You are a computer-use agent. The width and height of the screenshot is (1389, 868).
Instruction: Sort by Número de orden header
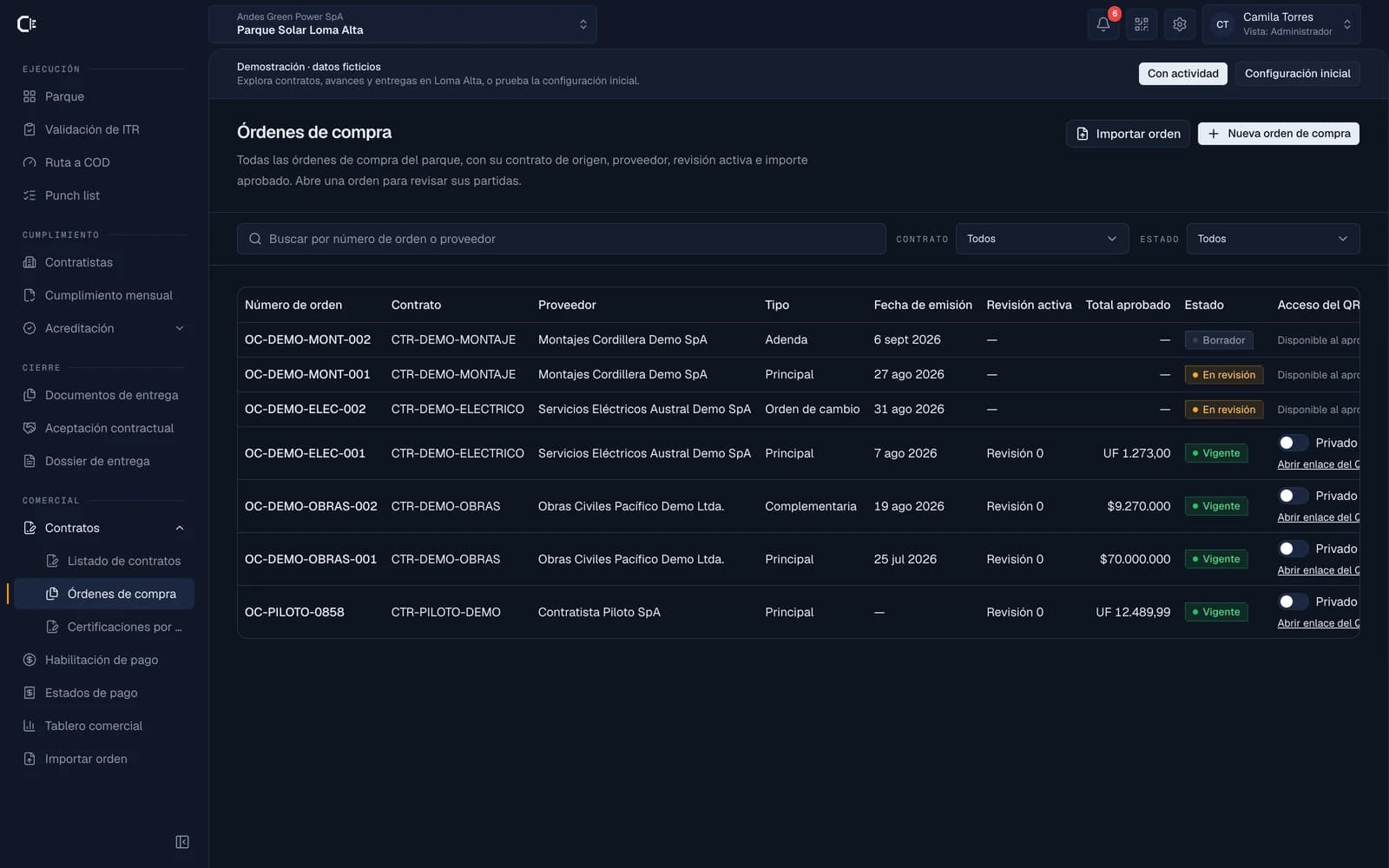click(x=293, y=305)
